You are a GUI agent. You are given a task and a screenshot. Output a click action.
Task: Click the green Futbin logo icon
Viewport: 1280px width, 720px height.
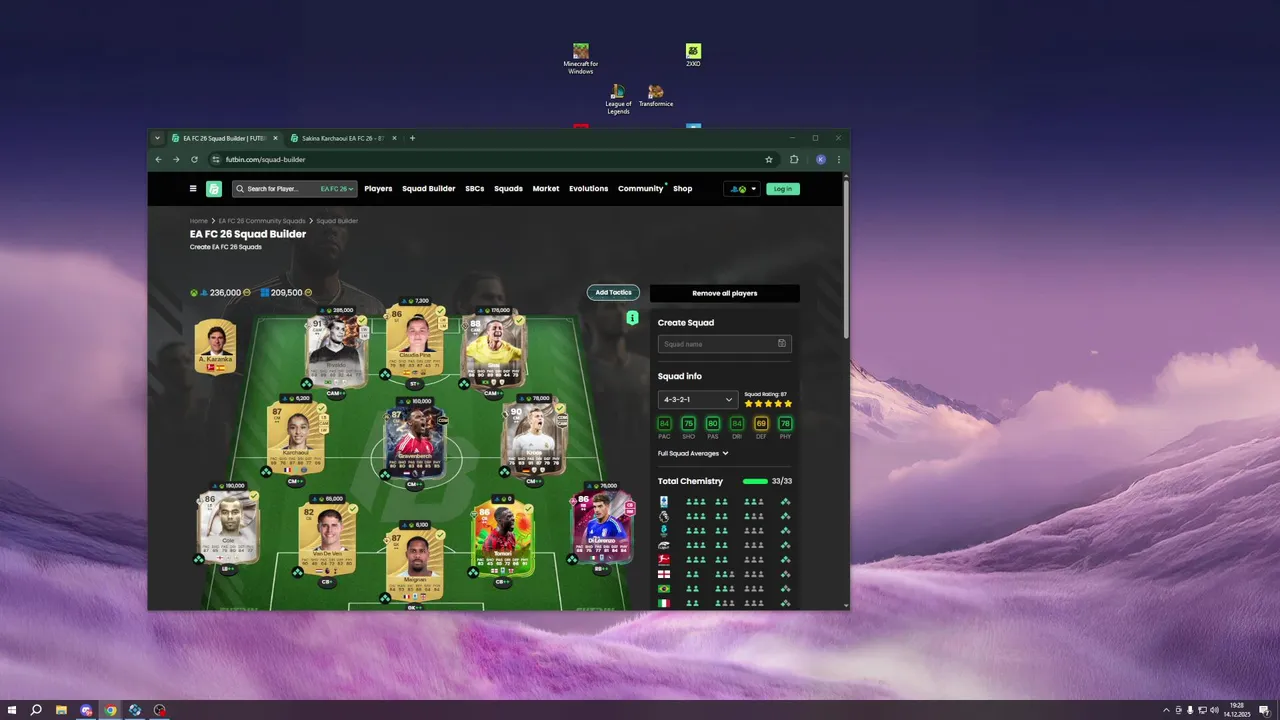click(x=214, y=189)
